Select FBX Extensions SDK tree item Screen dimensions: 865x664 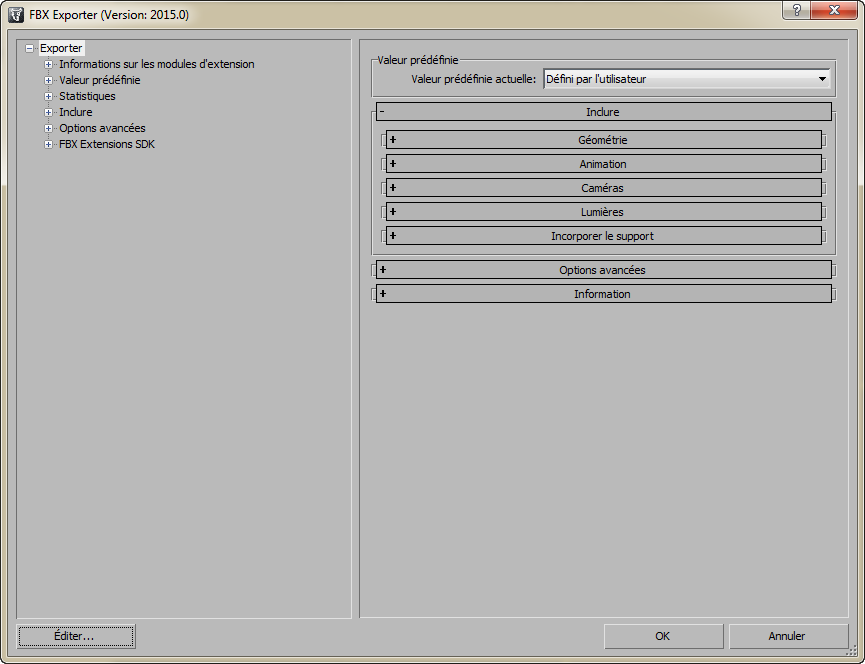coord(107,144)
